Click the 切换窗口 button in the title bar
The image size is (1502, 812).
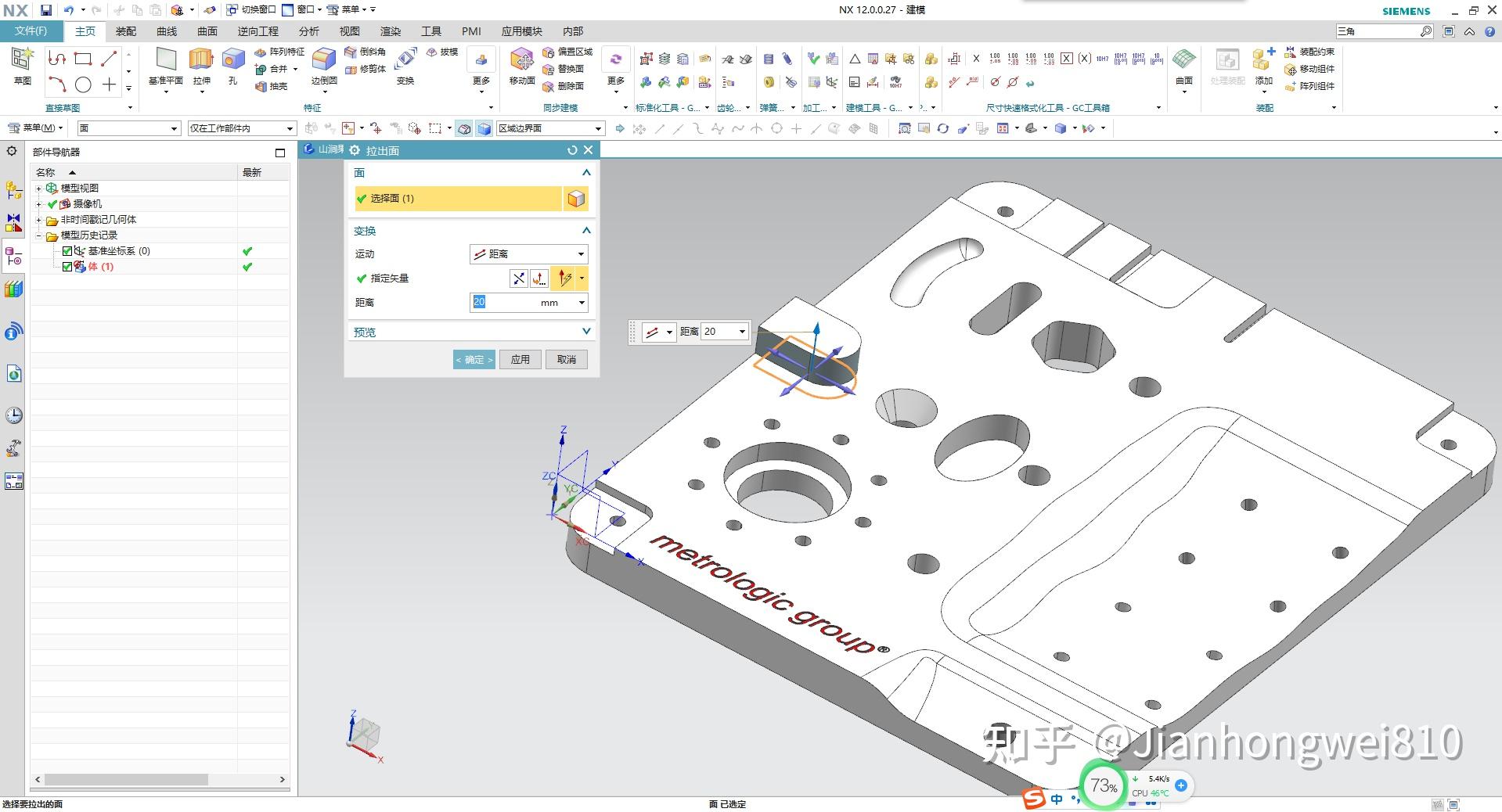[252, 10]
